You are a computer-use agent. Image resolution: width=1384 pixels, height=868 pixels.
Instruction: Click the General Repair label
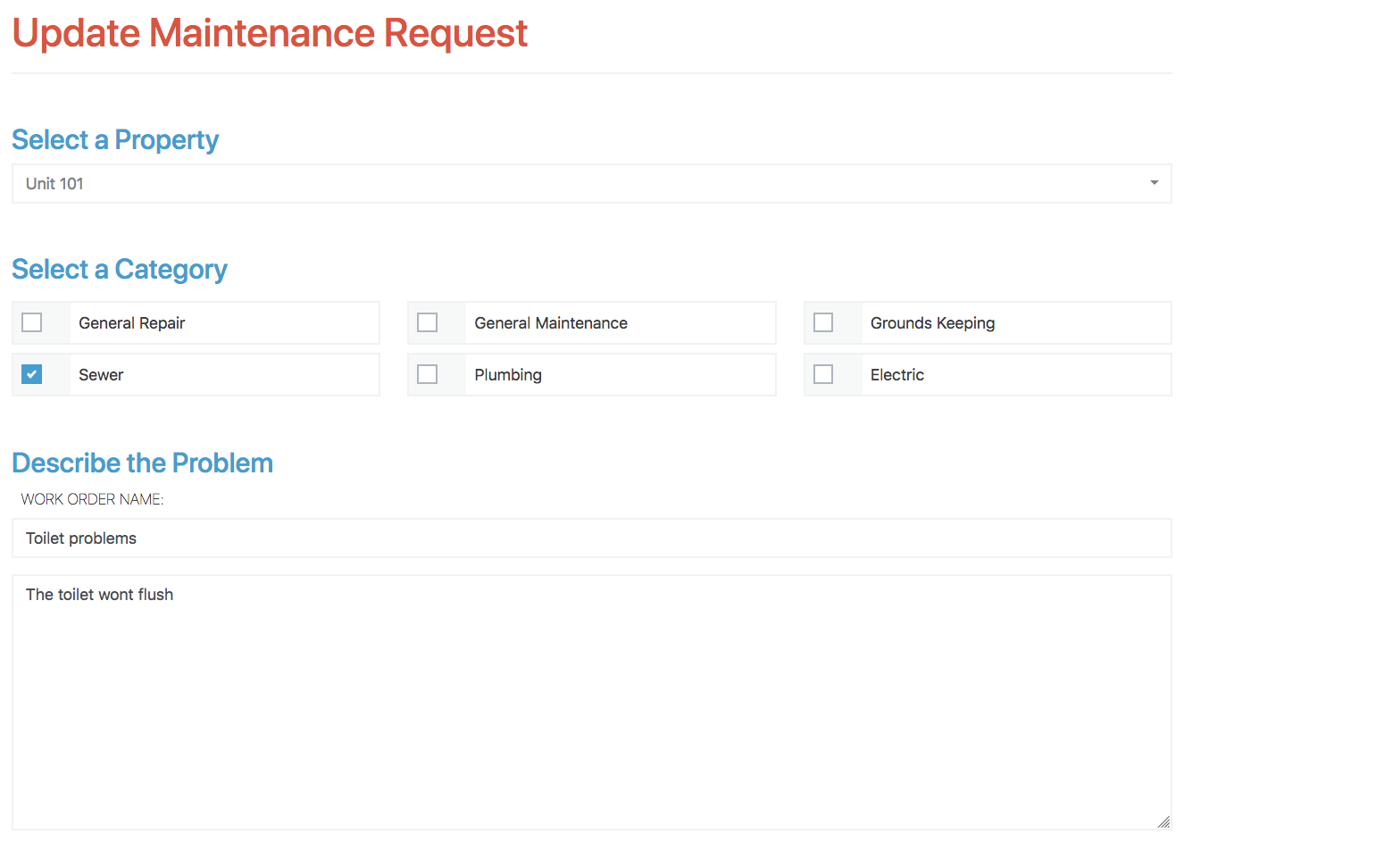click(x=132, y=323)
